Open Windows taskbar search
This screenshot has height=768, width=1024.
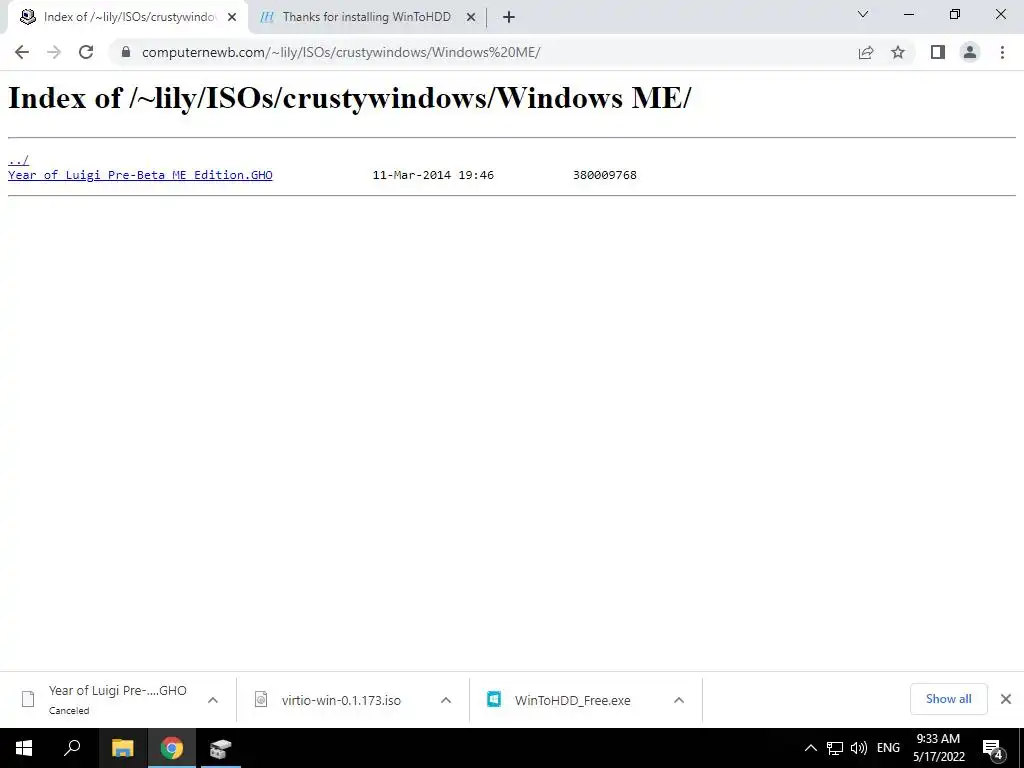click(72, 748)
